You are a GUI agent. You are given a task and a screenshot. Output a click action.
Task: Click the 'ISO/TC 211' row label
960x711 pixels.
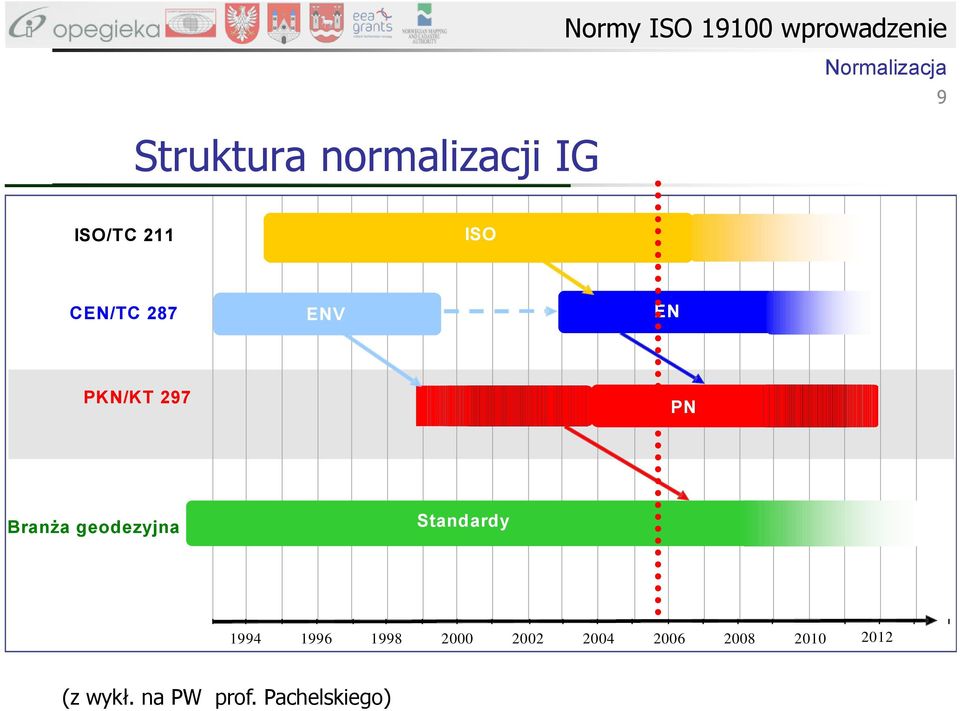point(124,235)
